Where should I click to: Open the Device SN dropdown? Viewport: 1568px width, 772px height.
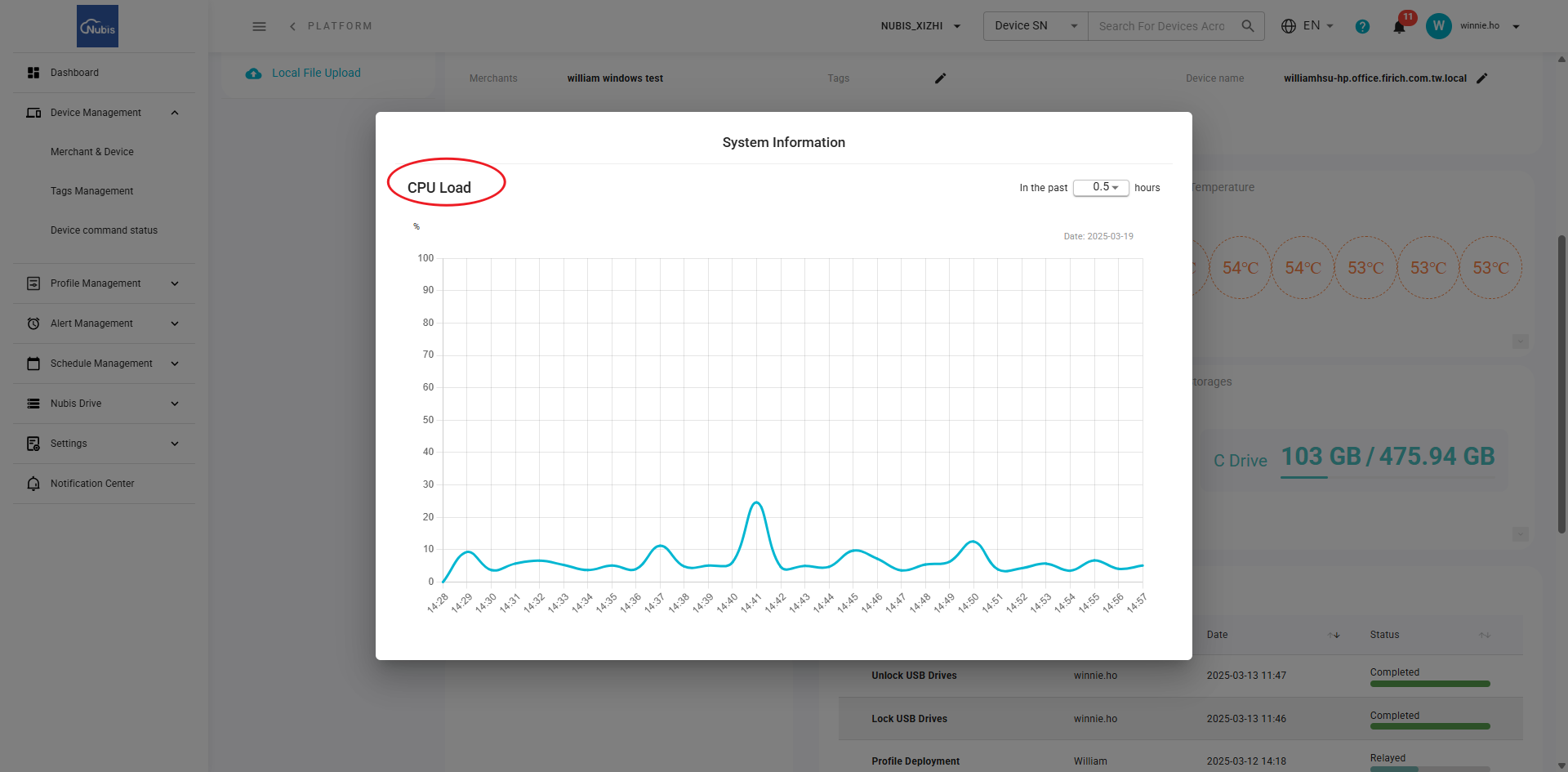coord(1036,26)
